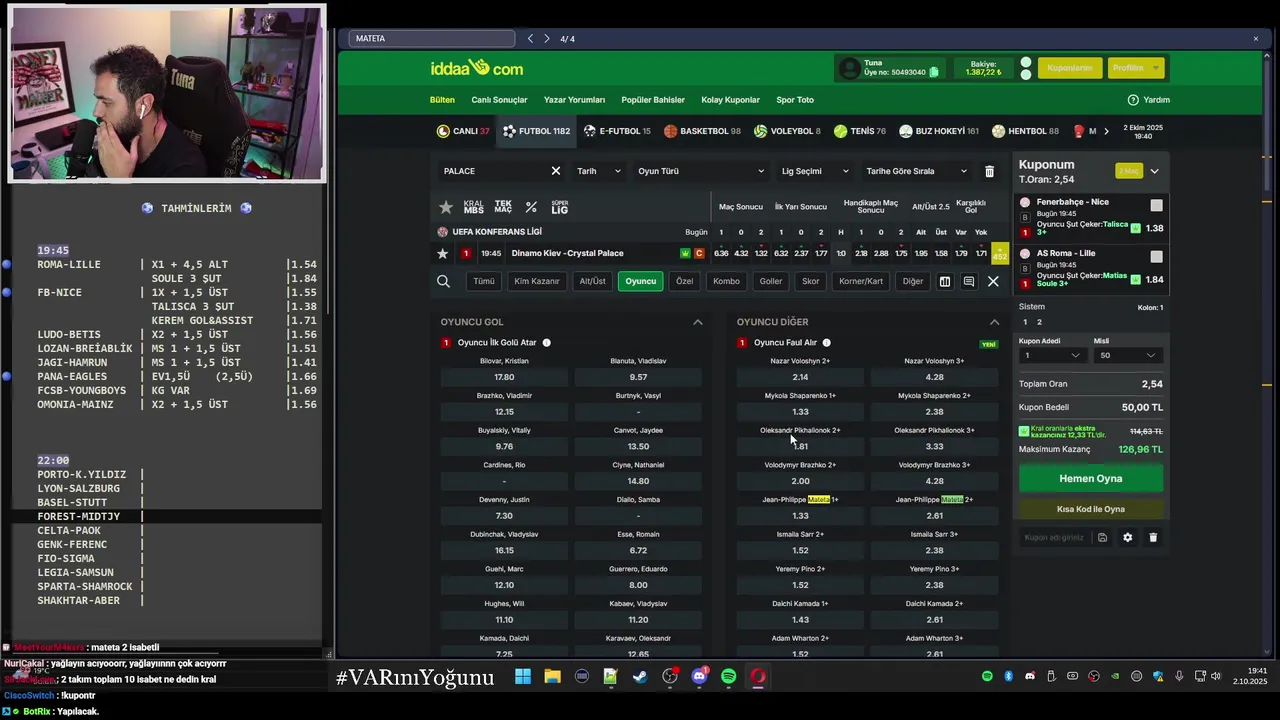
Task: Click Kısa Kod ile Oyna button
Action: 1091,509
